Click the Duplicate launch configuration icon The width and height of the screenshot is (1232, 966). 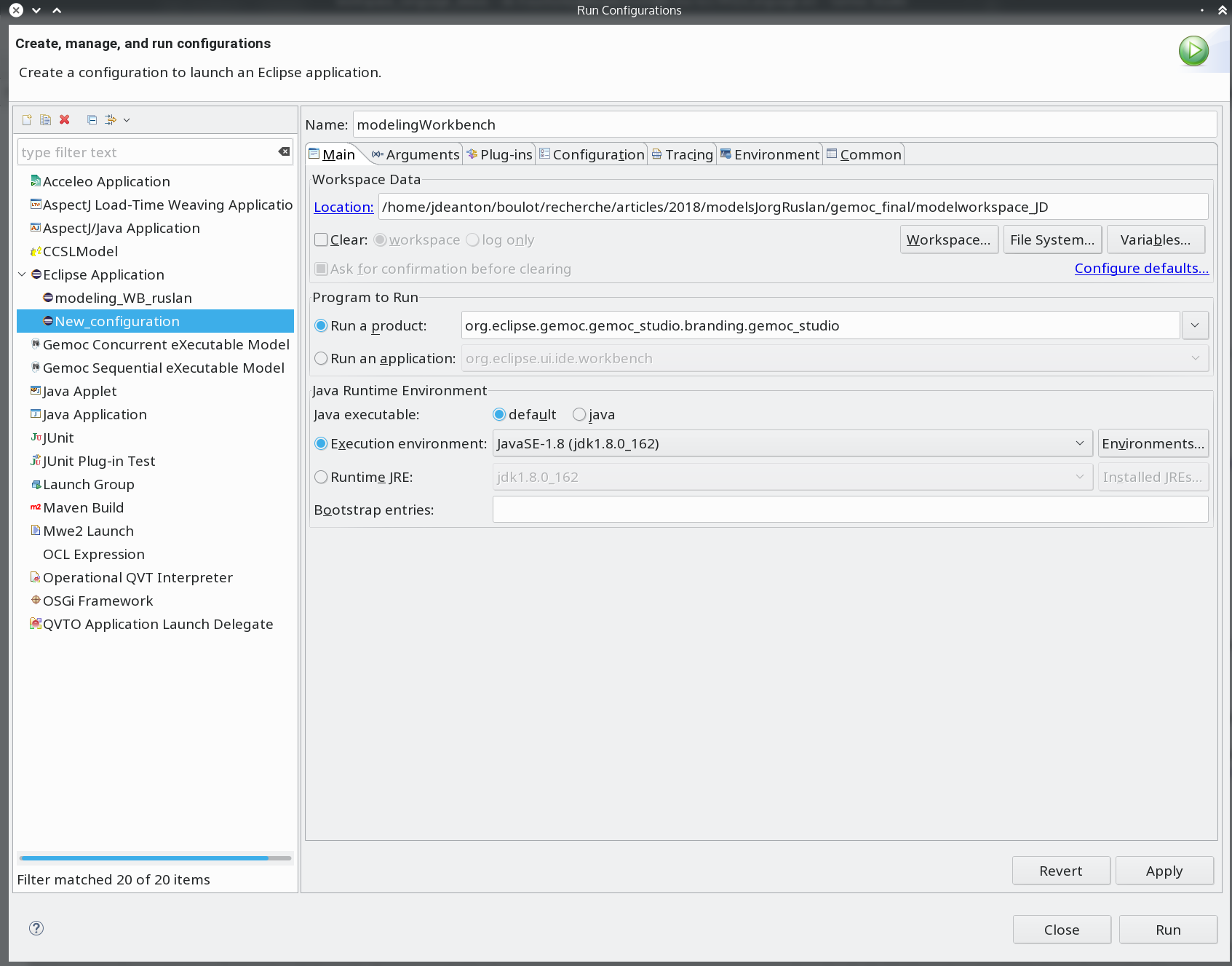45,120
